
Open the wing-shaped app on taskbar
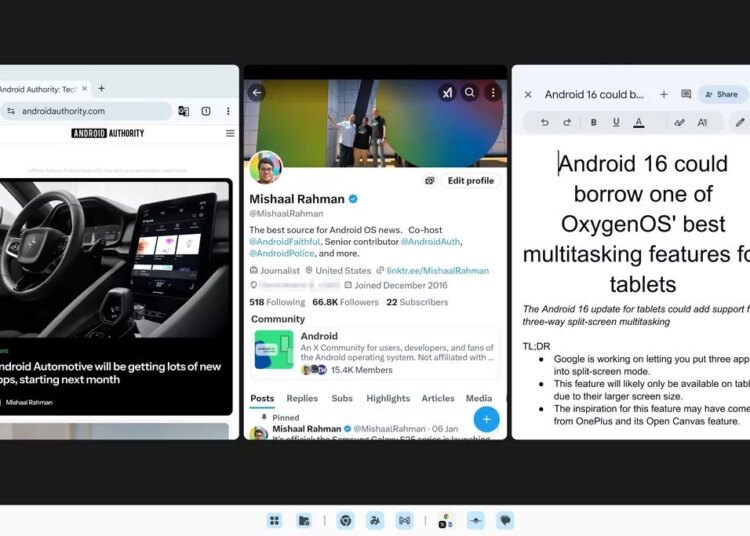(x=476, y=520)
